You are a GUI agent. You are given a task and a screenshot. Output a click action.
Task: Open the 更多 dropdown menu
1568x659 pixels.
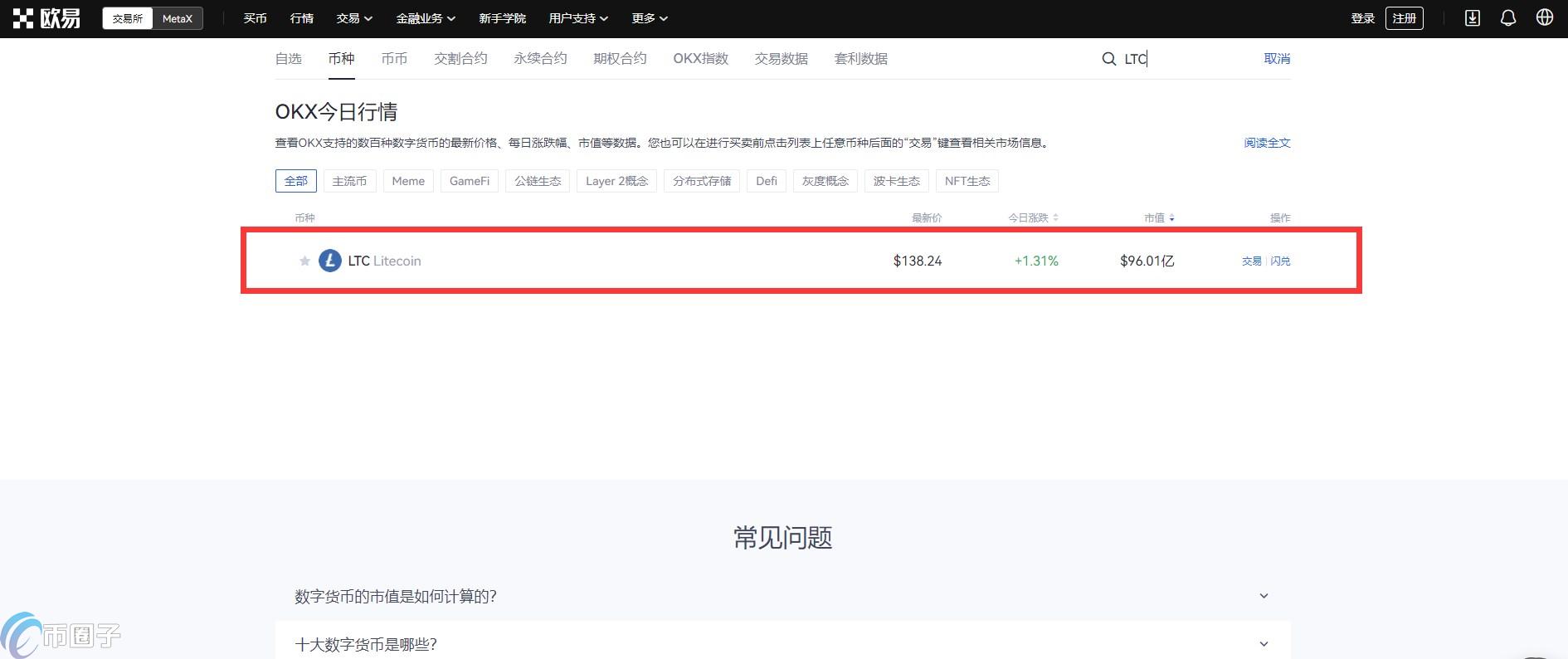[650, 18]
